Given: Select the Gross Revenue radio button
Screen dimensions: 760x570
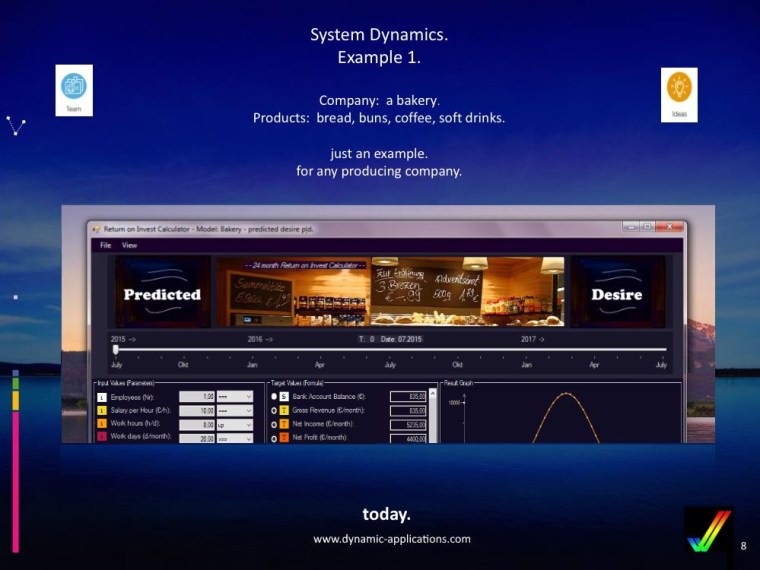Looking at the screenshot, I should tap(273, 411).
